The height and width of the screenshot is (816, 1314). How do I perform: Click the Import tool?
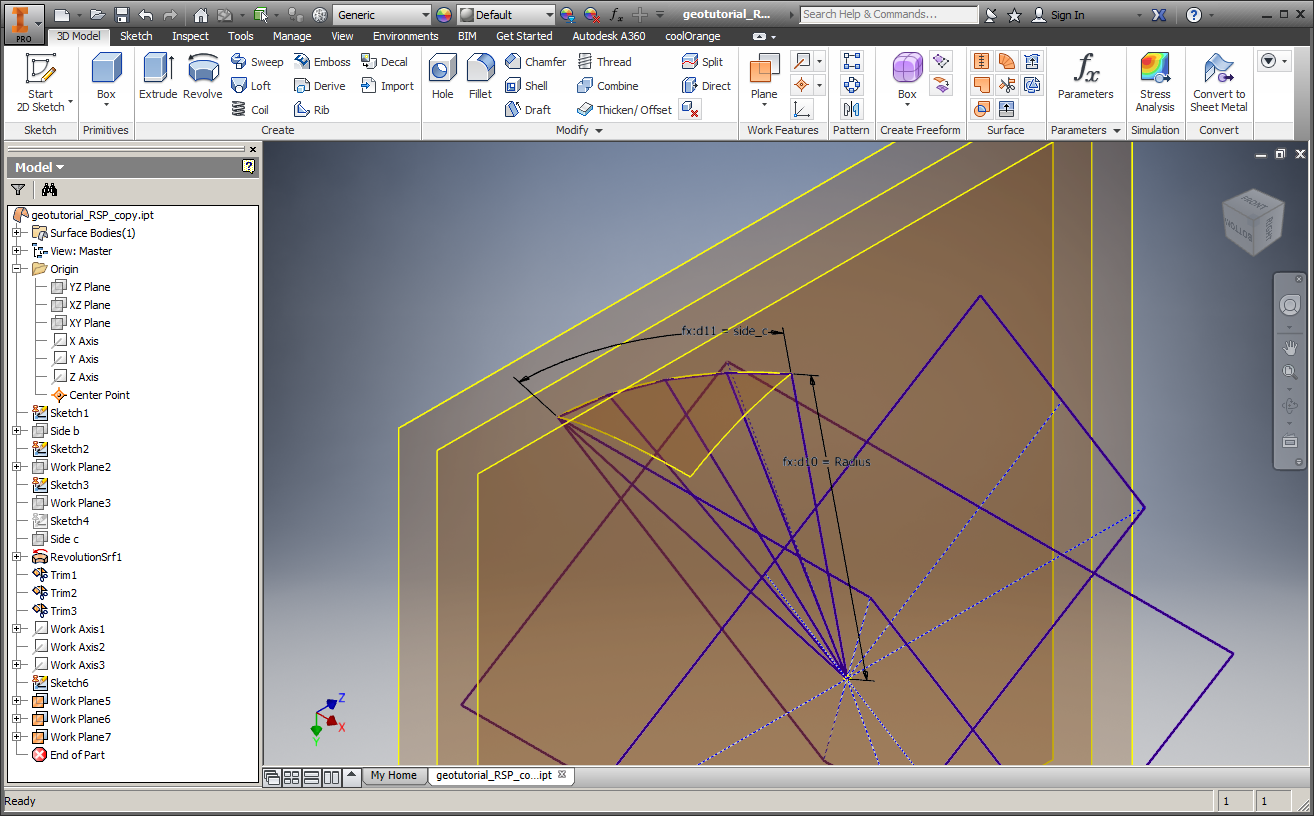387,86
